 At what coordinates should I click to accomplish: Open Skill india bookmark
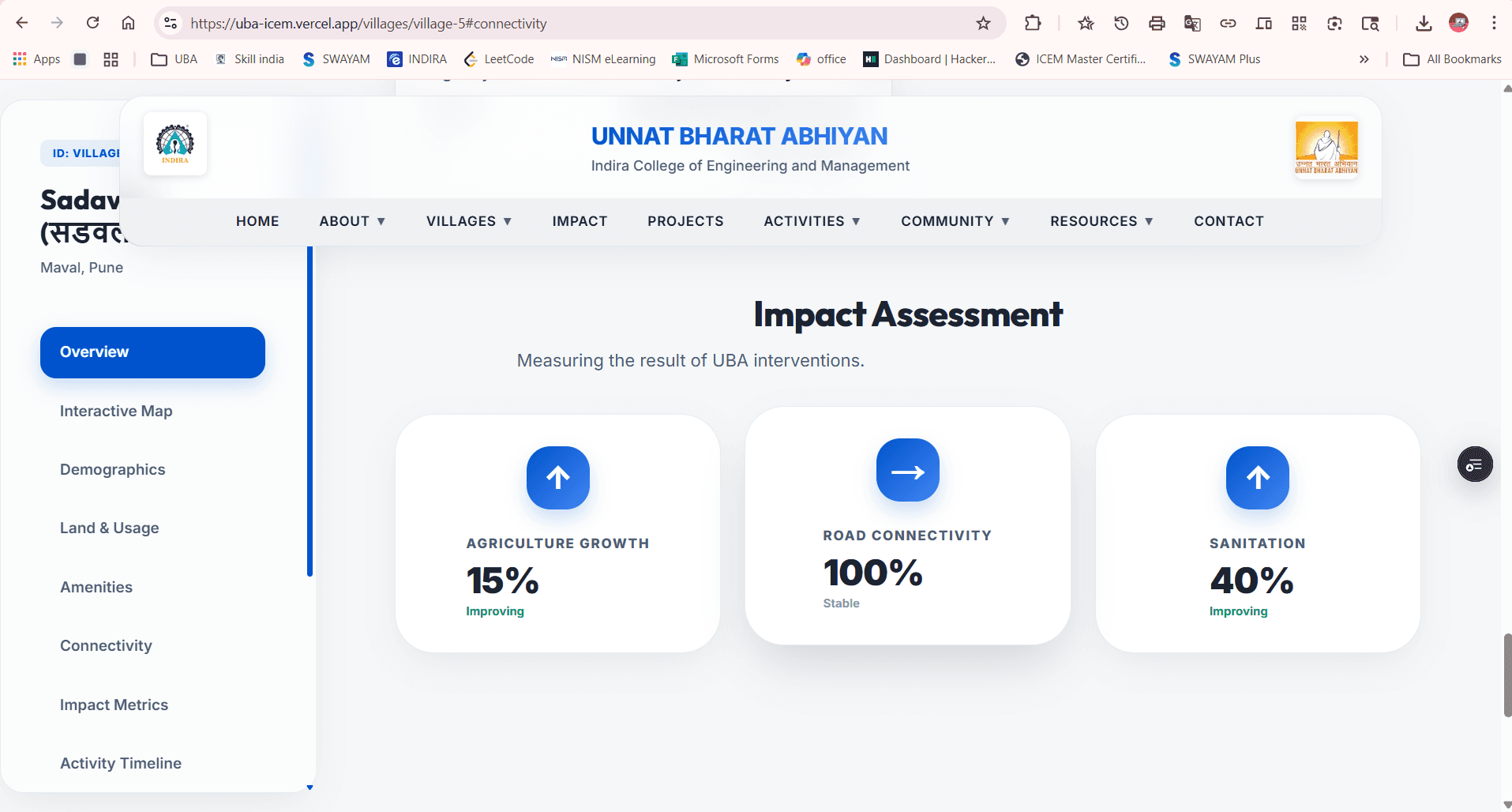(x=249, y=59)
